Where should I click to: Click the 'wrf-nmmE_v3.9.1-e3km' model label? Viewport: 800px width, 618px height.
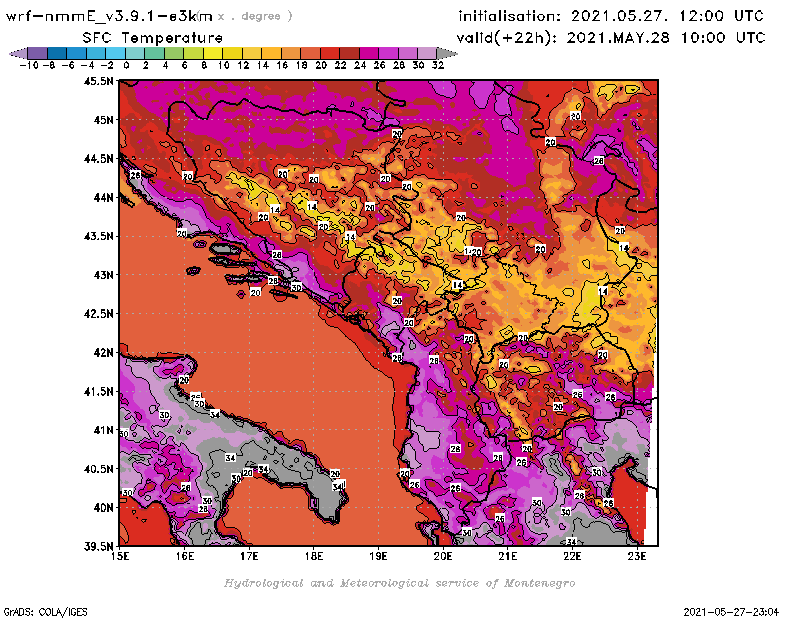[x=109, y=16]
